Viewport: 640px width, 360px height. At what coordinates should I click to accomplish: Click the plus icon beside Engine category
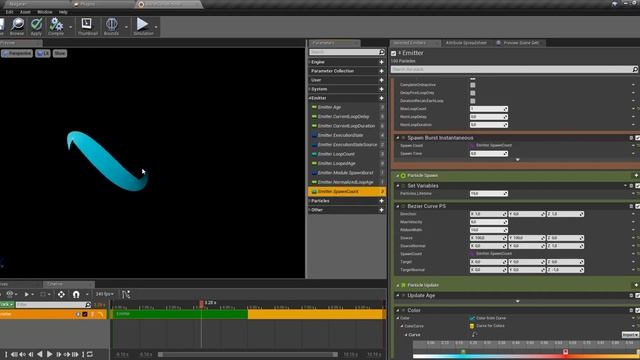pos(382,62)
